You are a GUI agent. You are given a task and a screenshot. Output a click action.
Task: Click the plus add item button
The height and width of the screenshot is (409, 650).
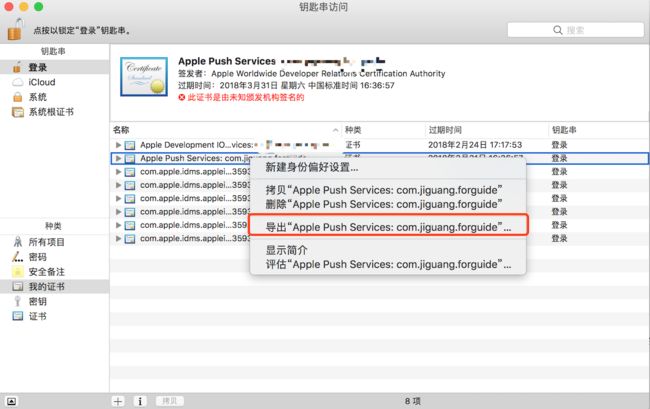[x=118, y=401]
